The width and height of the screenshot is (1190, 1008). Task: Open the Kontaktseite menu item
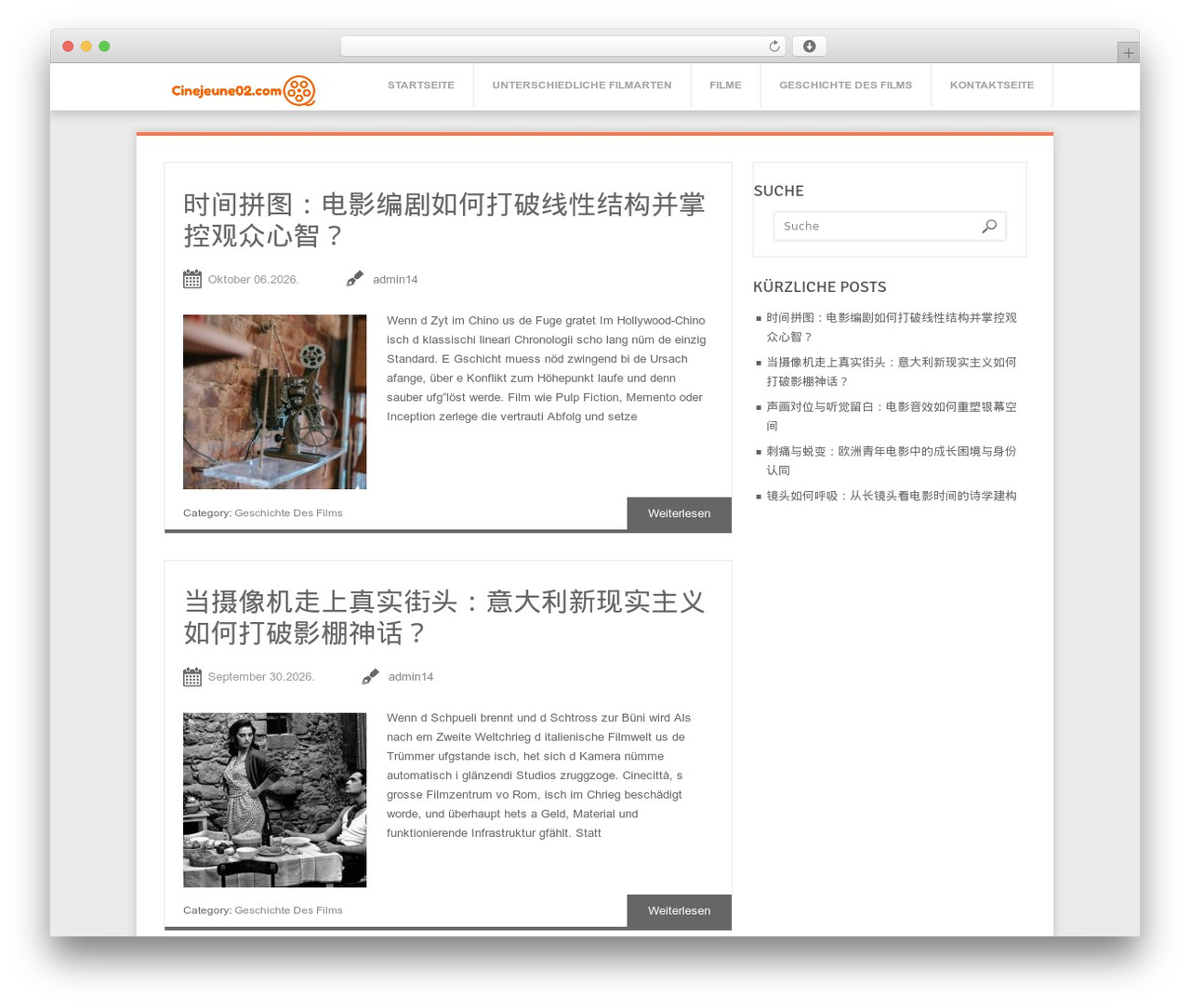click(992, 85)
